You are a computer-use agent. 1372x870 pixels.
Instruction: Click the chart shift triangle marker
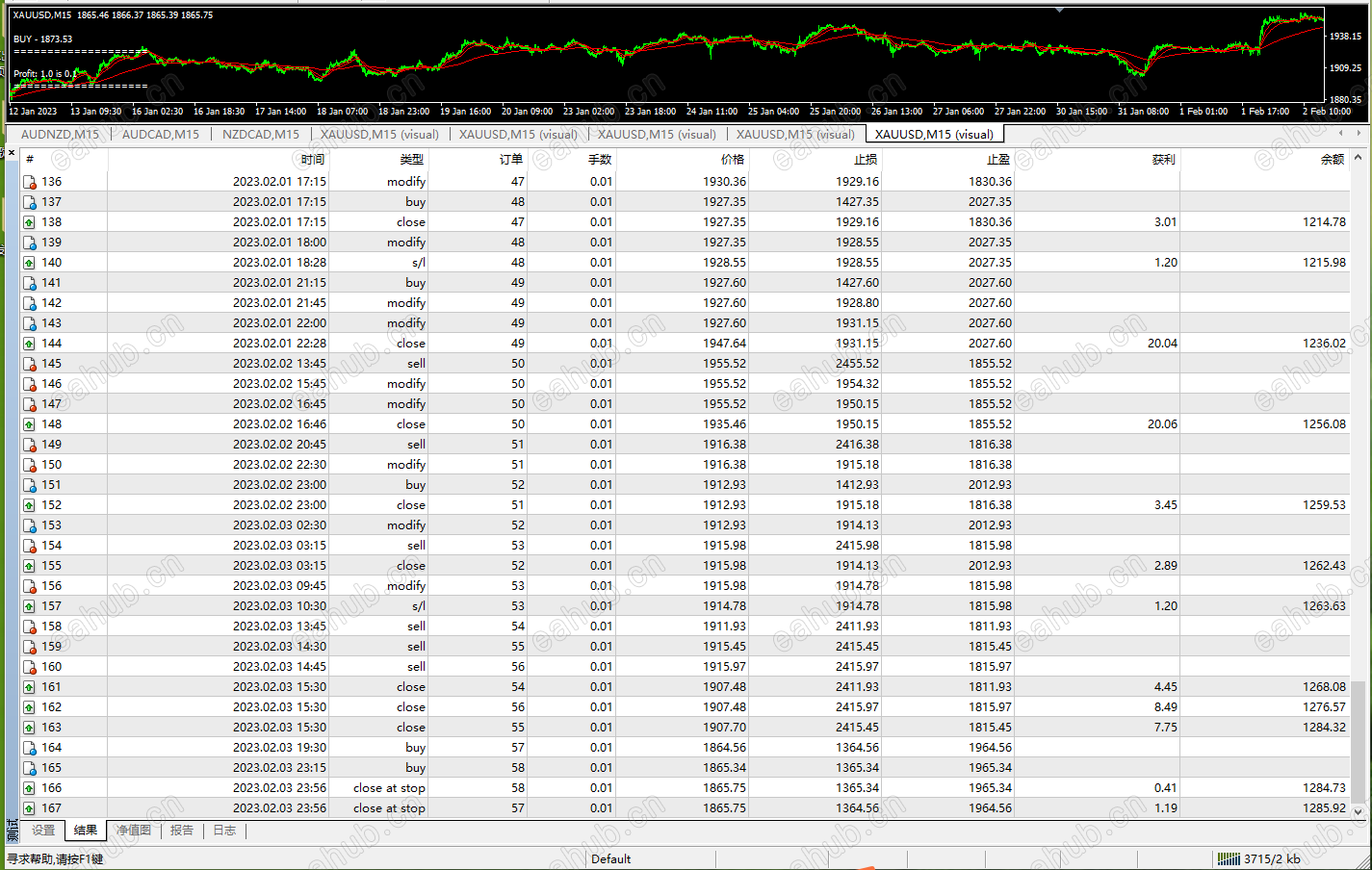point(1059,11)
